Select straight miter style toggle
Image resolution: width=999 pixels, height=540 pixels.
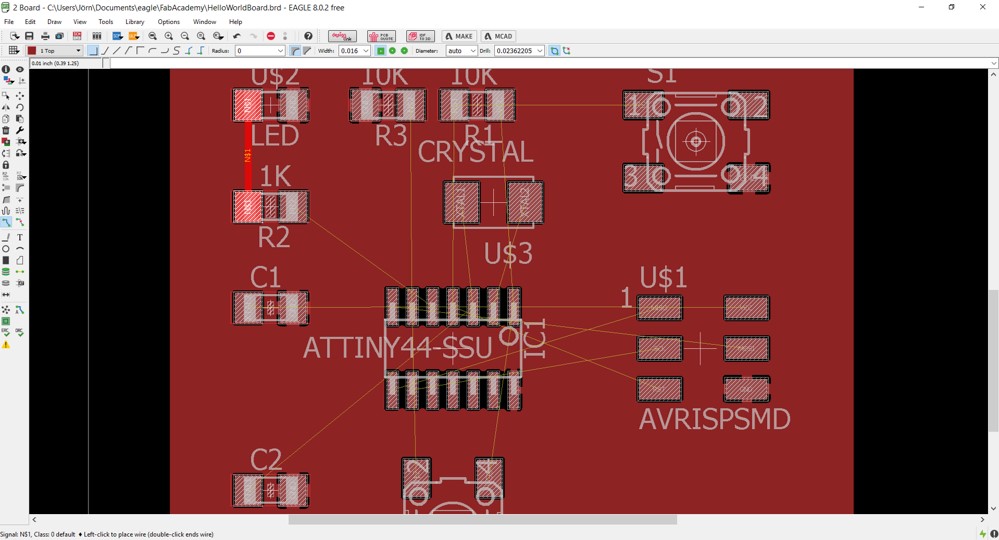coord(307,50)
